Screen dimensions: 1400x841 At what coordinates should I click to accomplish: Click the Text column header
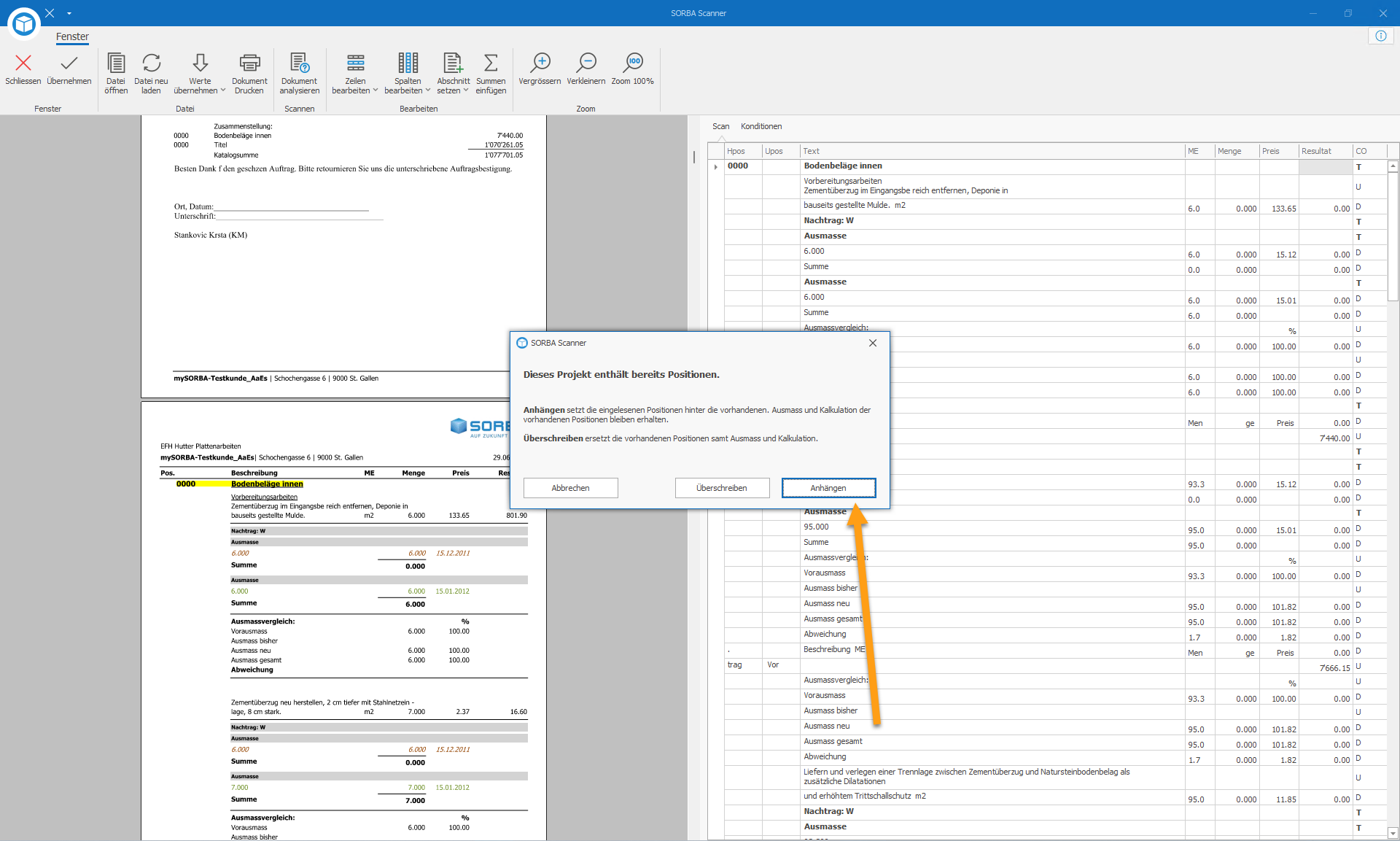(x=992, y=151)
